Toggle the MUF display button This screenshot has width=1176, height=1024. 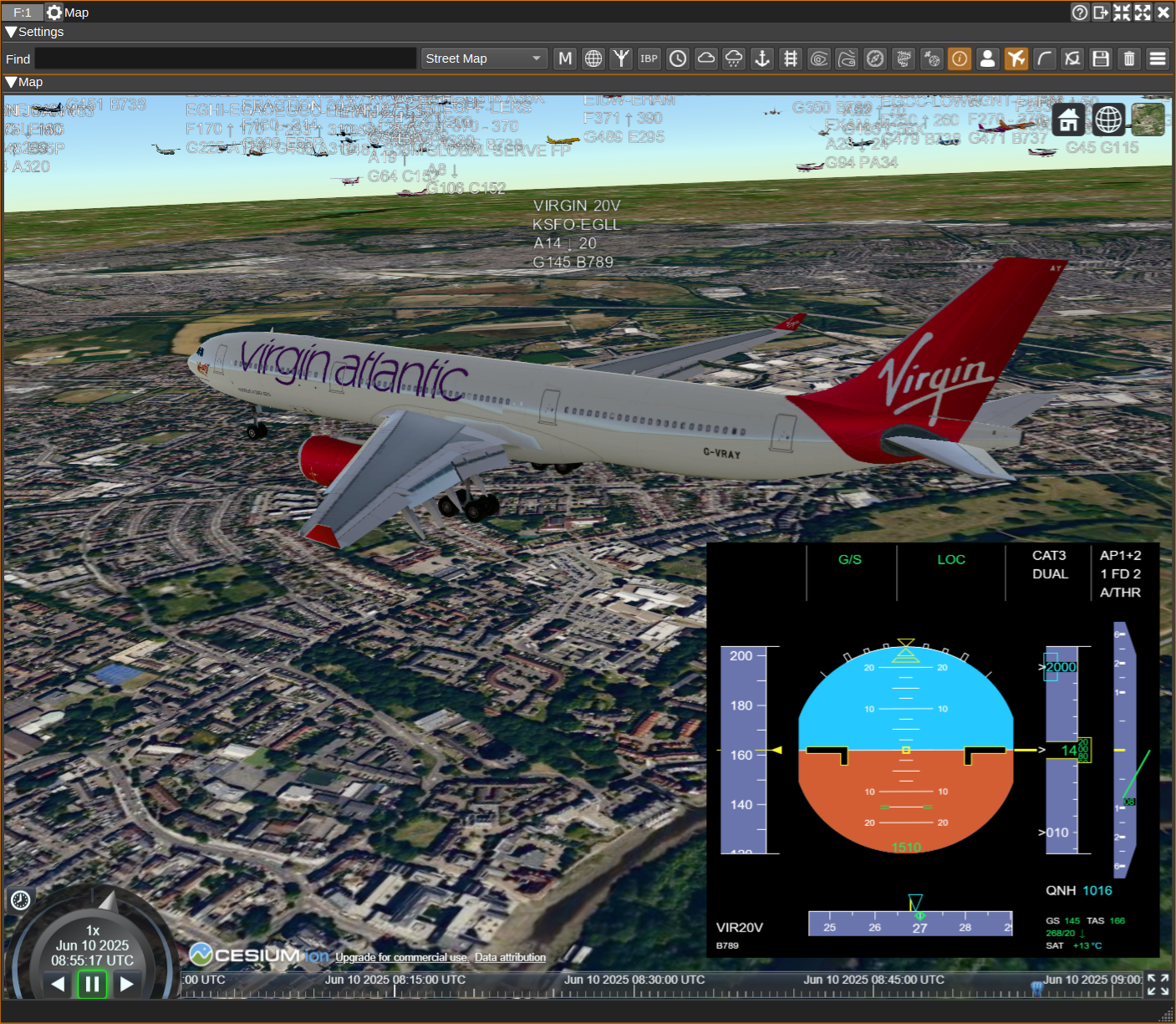click(x=565, y=59)
